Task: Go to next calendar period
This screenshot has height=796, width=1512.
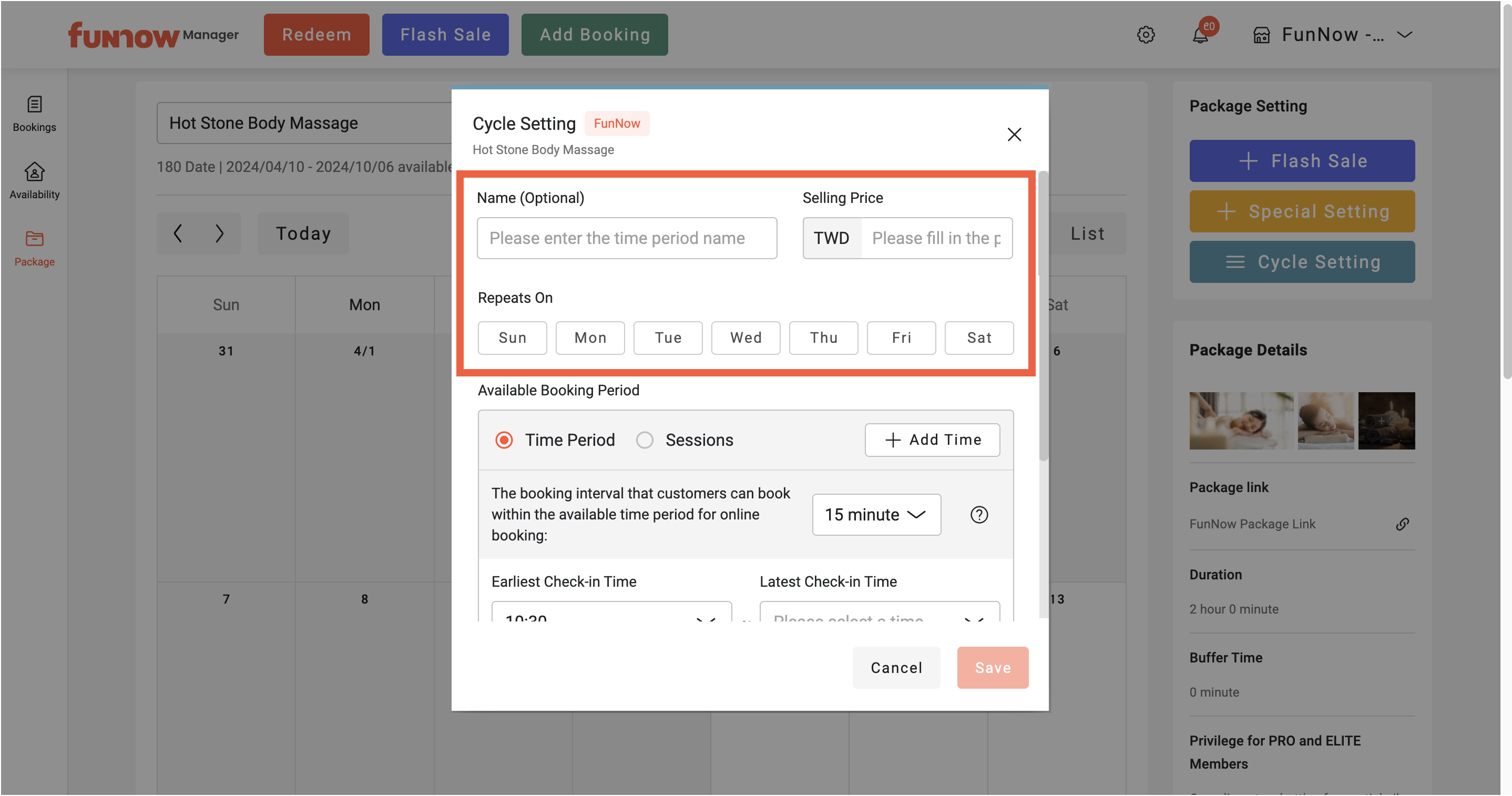Action: (x=219, y=233)
